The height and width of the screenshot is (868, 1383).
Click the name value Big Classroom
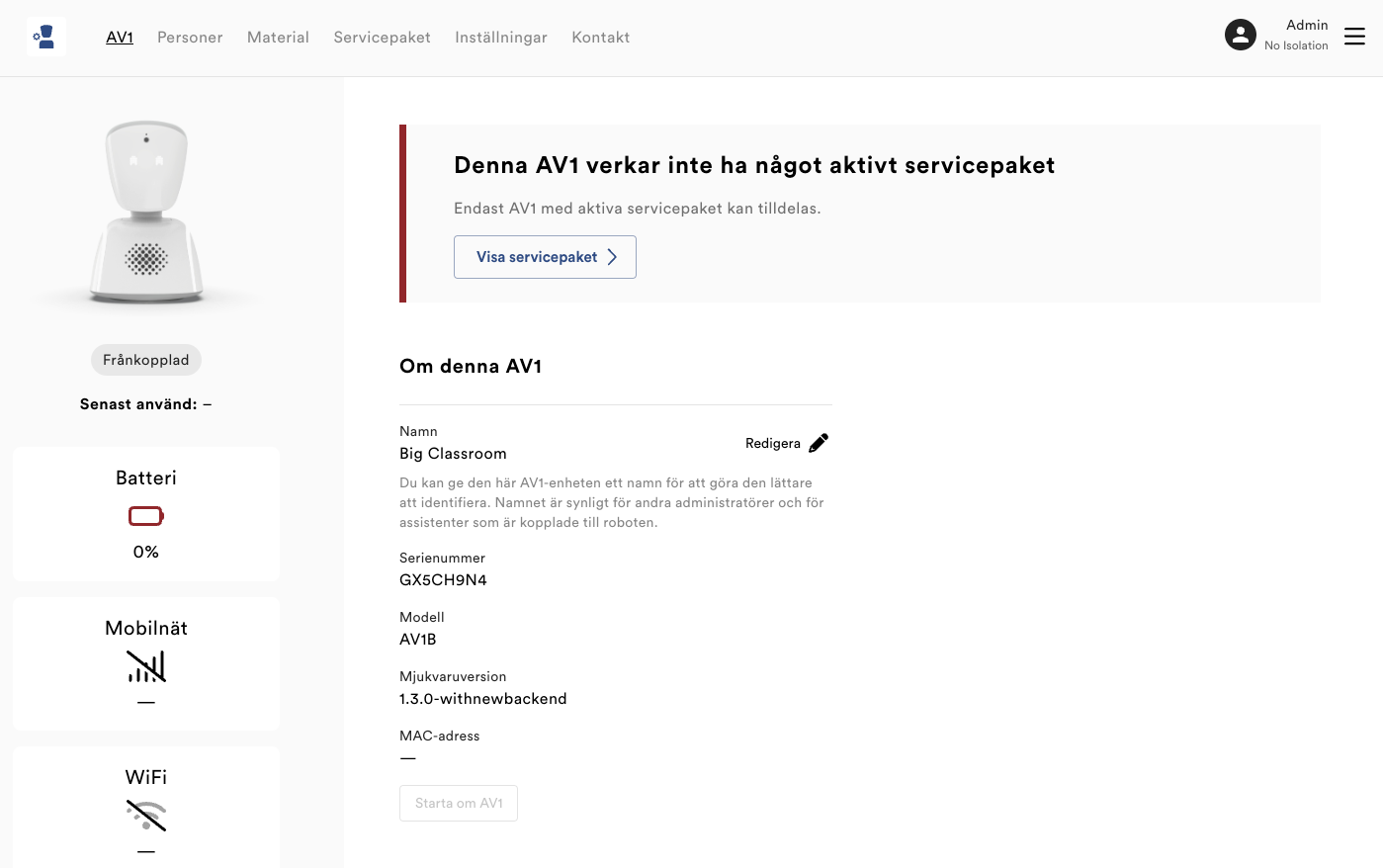453,454
